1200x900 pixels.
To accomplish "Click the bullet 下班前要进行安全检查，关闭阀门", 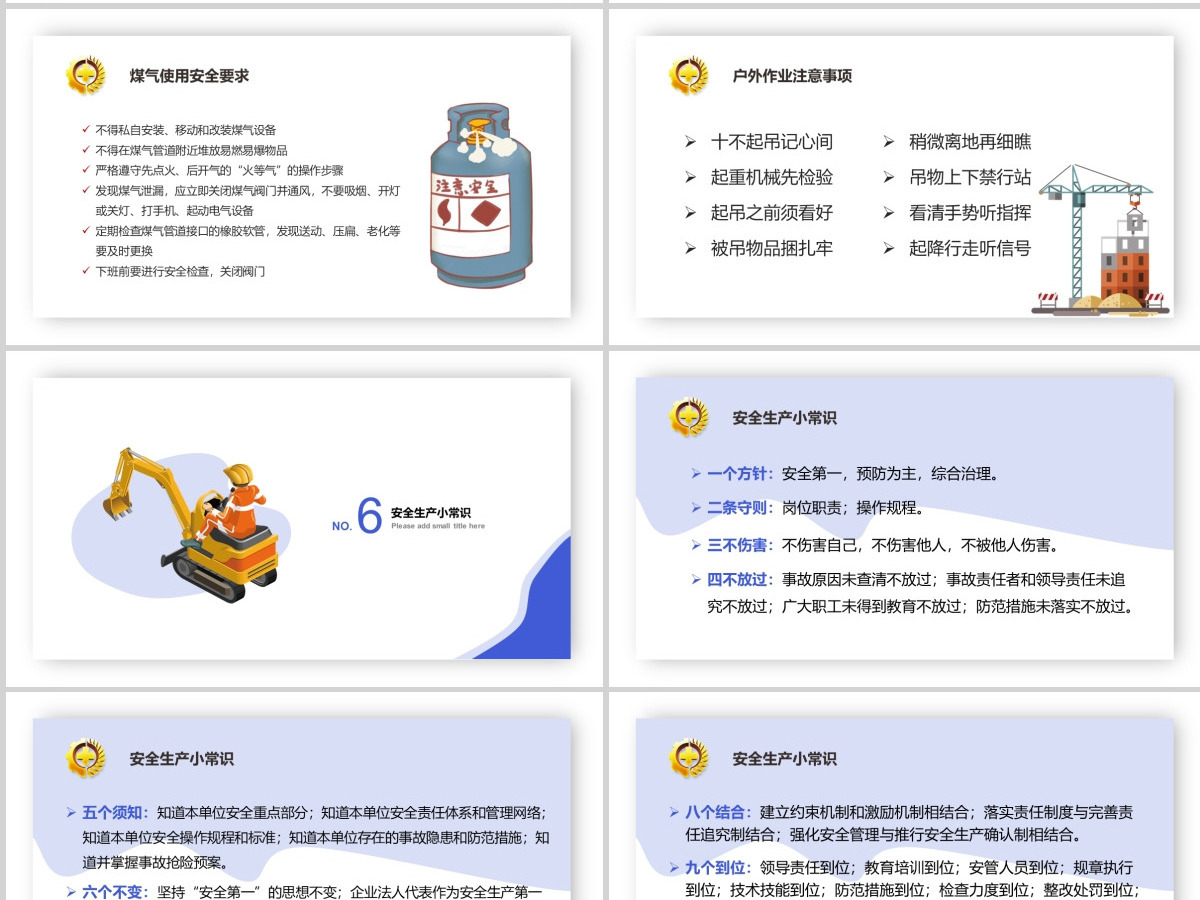I will point(180,271).
